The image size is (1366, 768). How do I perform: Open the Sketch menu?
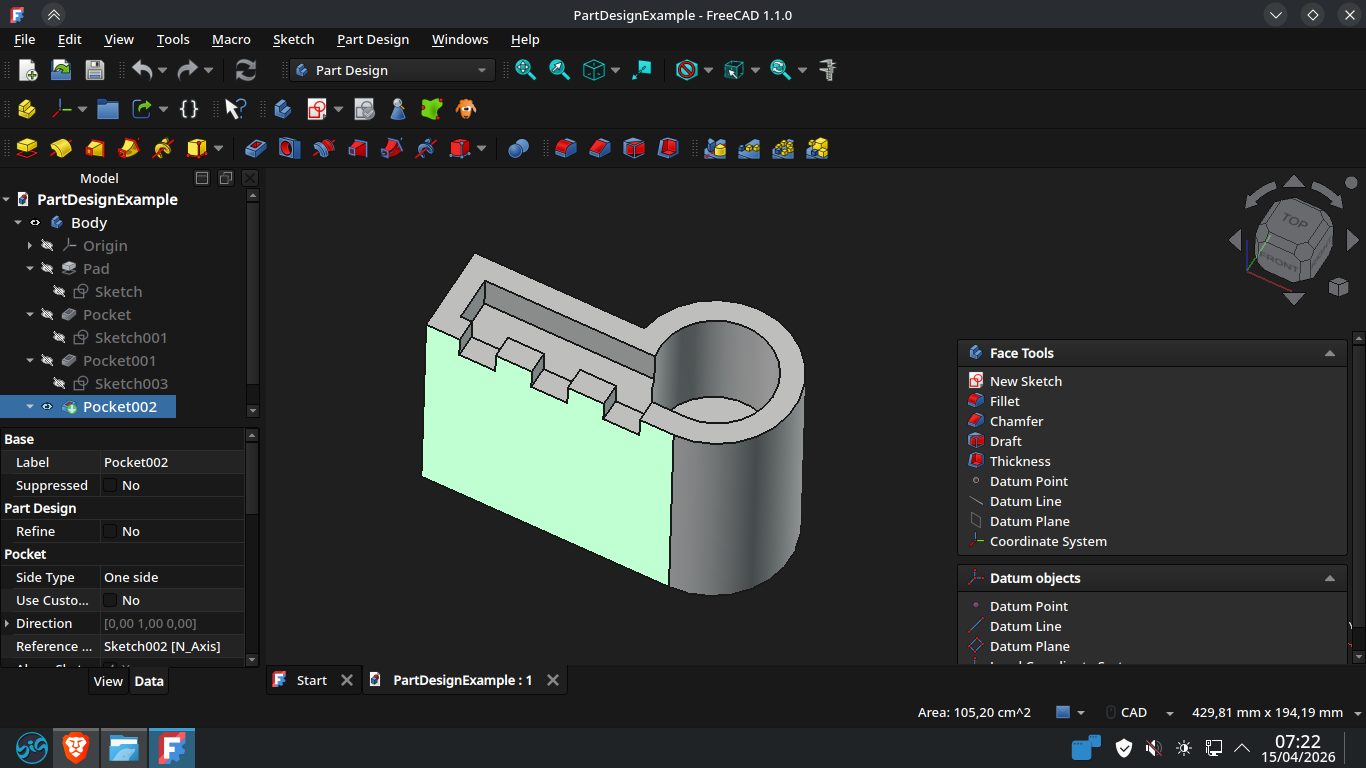click(293, 39)
